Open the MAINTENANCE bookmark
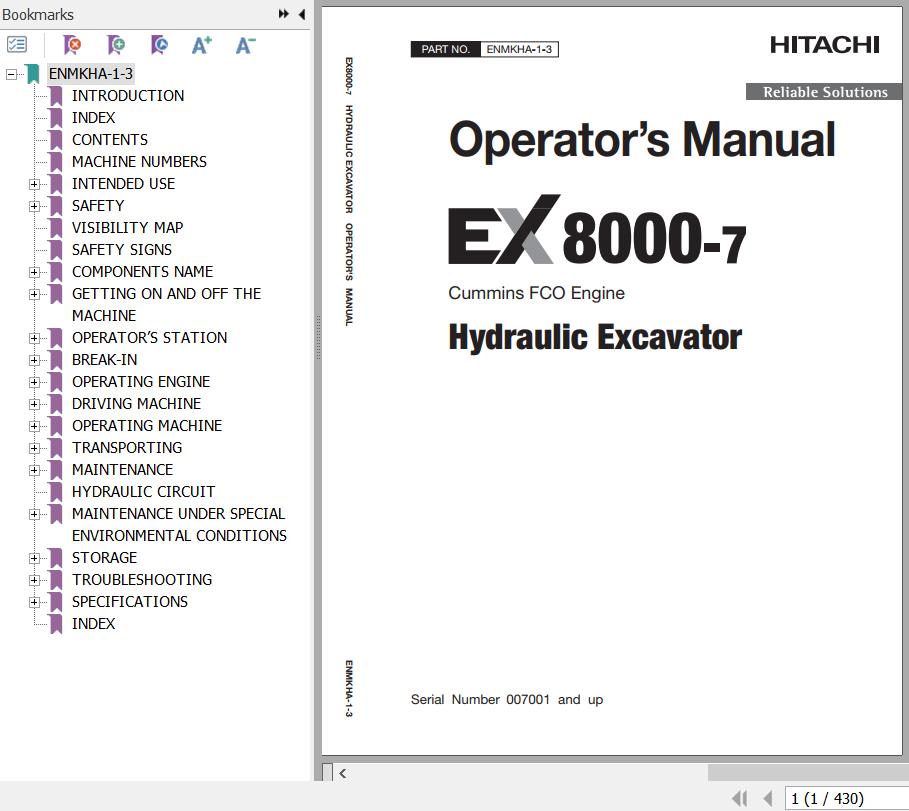Screen dimensions: 909x811 [122, 470]
